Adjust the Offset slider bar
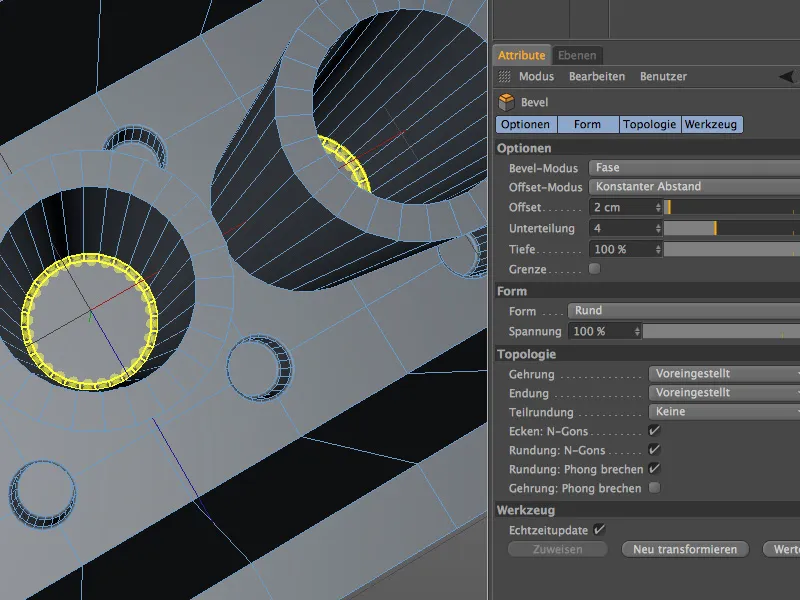 [732, 208]
